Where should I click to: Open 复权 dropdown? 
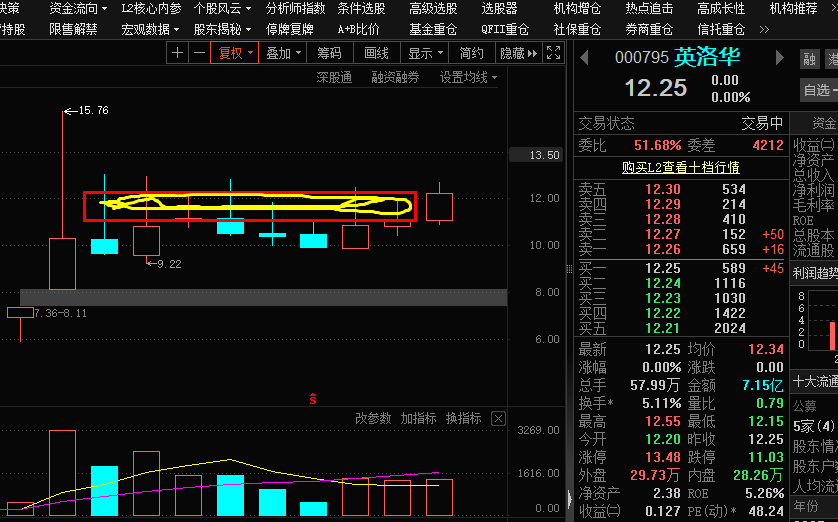235,53
